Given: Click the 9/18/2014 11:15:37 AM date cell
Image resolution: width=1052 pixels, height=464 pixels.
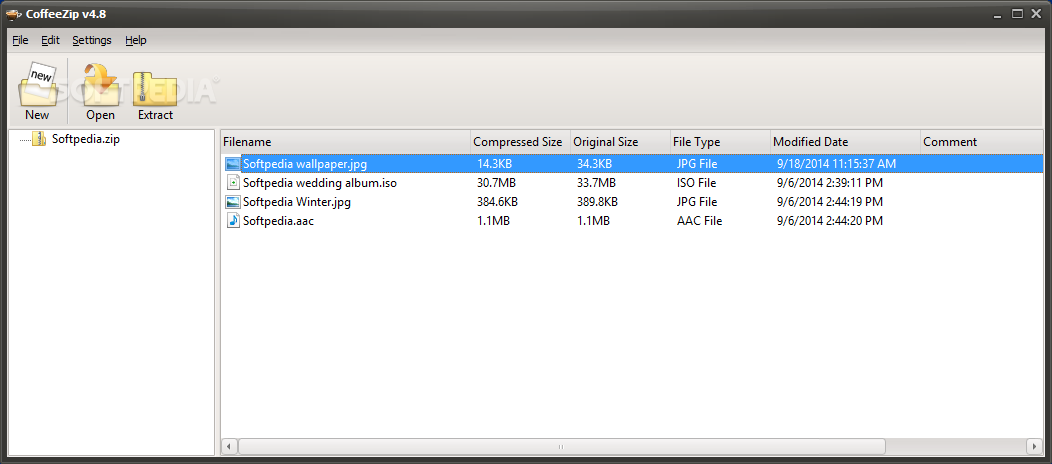Looking at the screenshot, I should tap(836, 164).
